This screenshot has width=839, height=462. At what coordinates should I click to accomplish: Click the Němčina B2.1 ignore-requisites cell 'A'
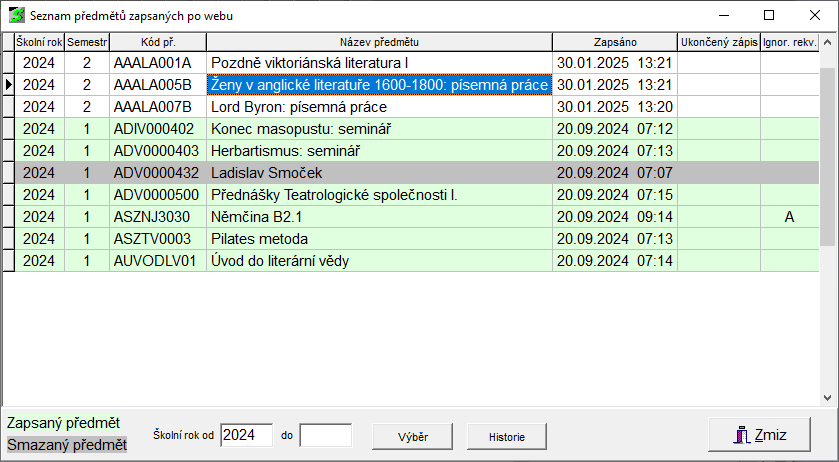(x=789, y=217)
